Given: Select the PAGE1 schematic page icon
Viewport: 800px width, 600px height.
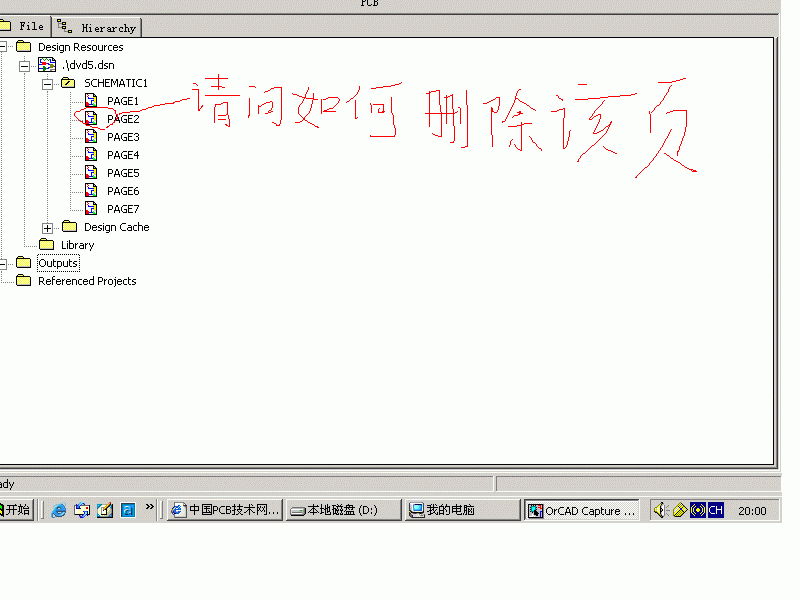Looking at the screenshot, I should tap(91, 101).
